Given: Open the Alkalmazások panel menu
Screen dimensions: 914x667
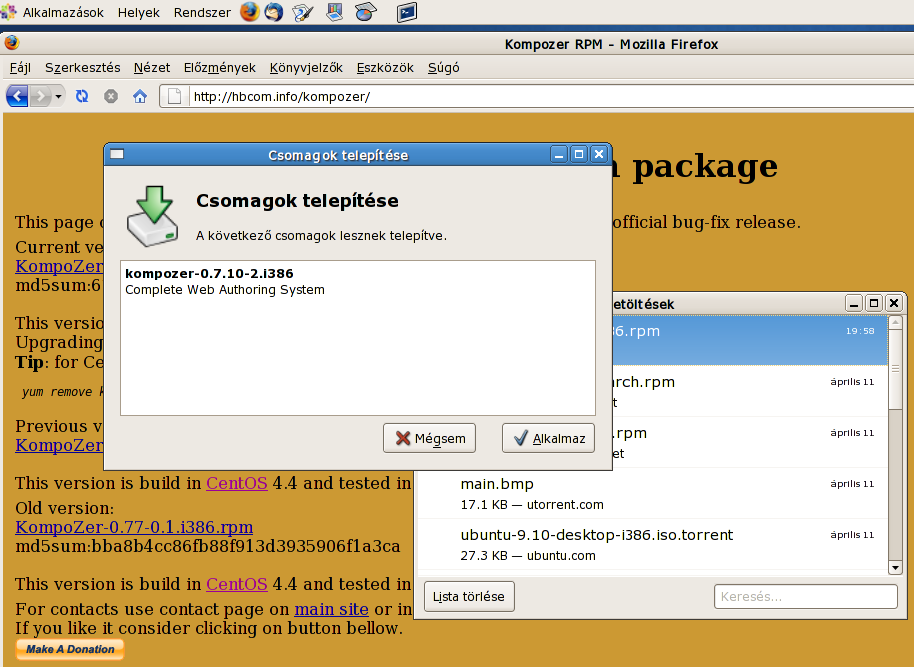Looking at the screenshot, I should pyautogui.click(x=64, y=13).
